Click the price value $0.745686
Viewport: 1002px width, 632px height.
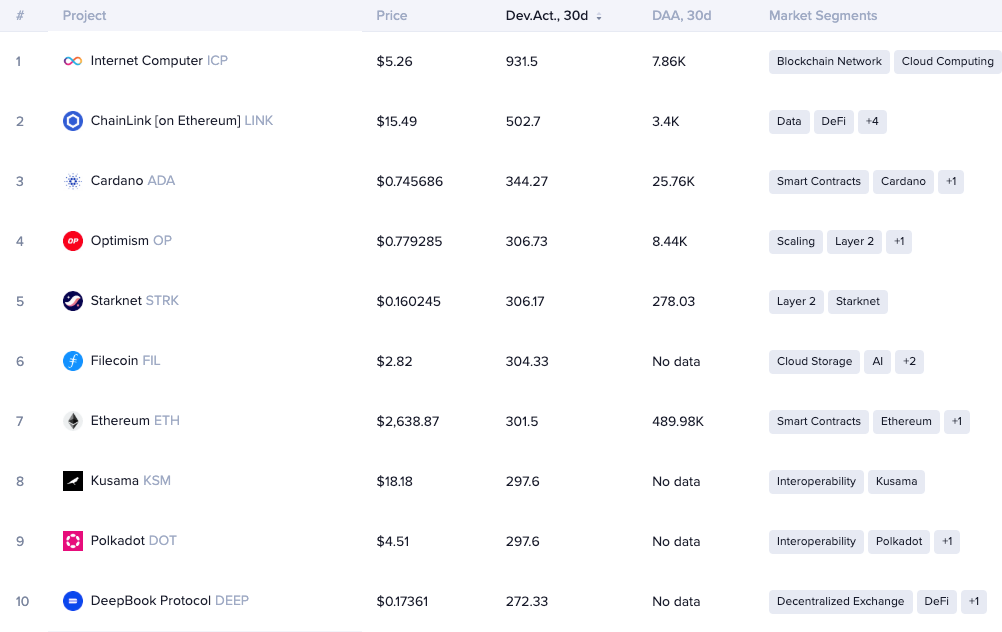click(410, 181)
